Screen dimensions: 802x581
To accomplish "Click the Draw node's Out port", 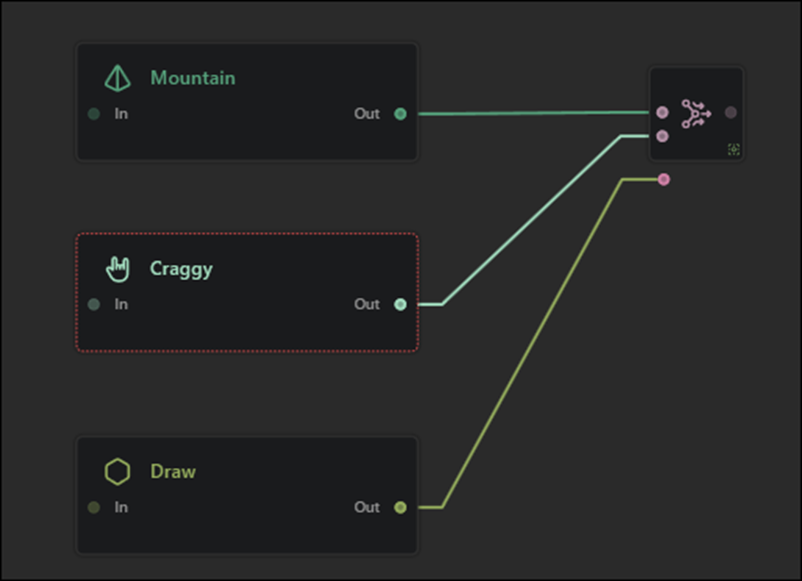I will [400, 508].
